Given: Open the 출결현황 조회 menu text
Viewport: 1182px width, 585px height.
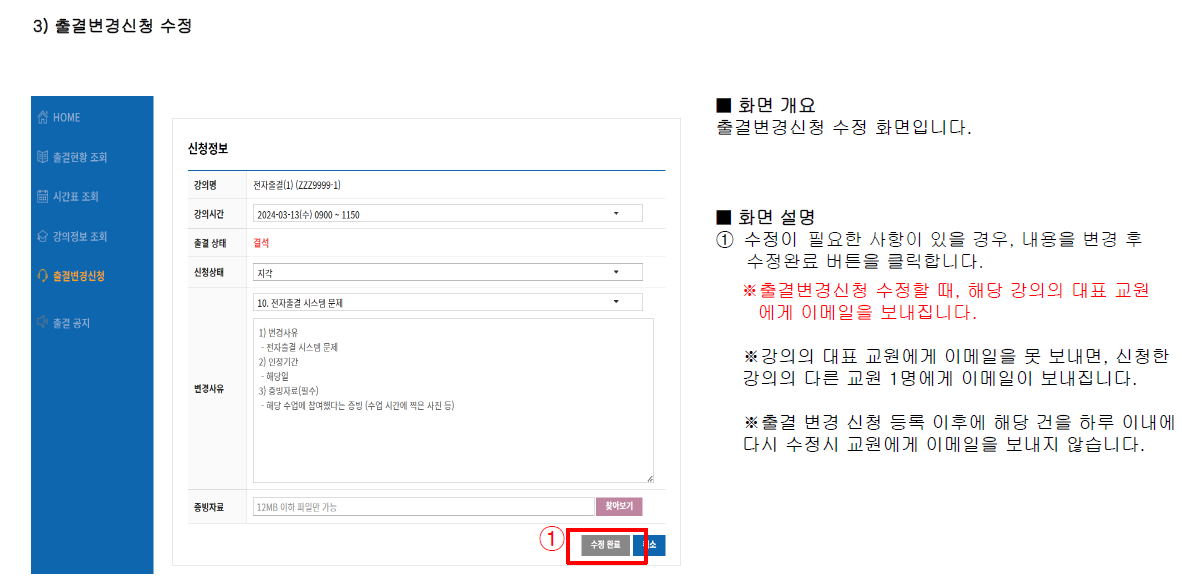Looking at the screenshot, I should 80,158.
